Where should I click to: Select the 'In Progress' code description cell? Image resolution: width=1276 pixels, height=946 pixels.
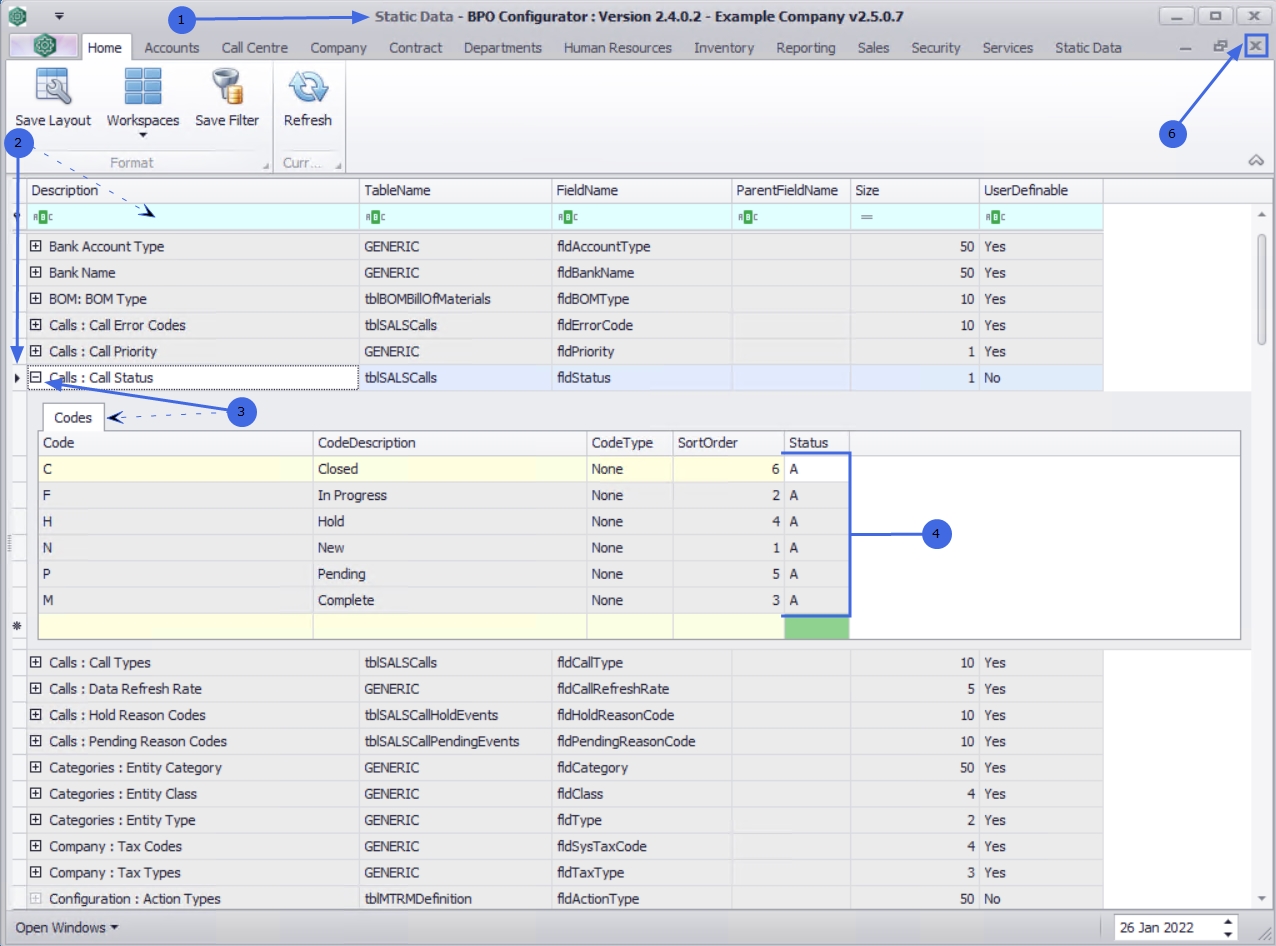450,495
